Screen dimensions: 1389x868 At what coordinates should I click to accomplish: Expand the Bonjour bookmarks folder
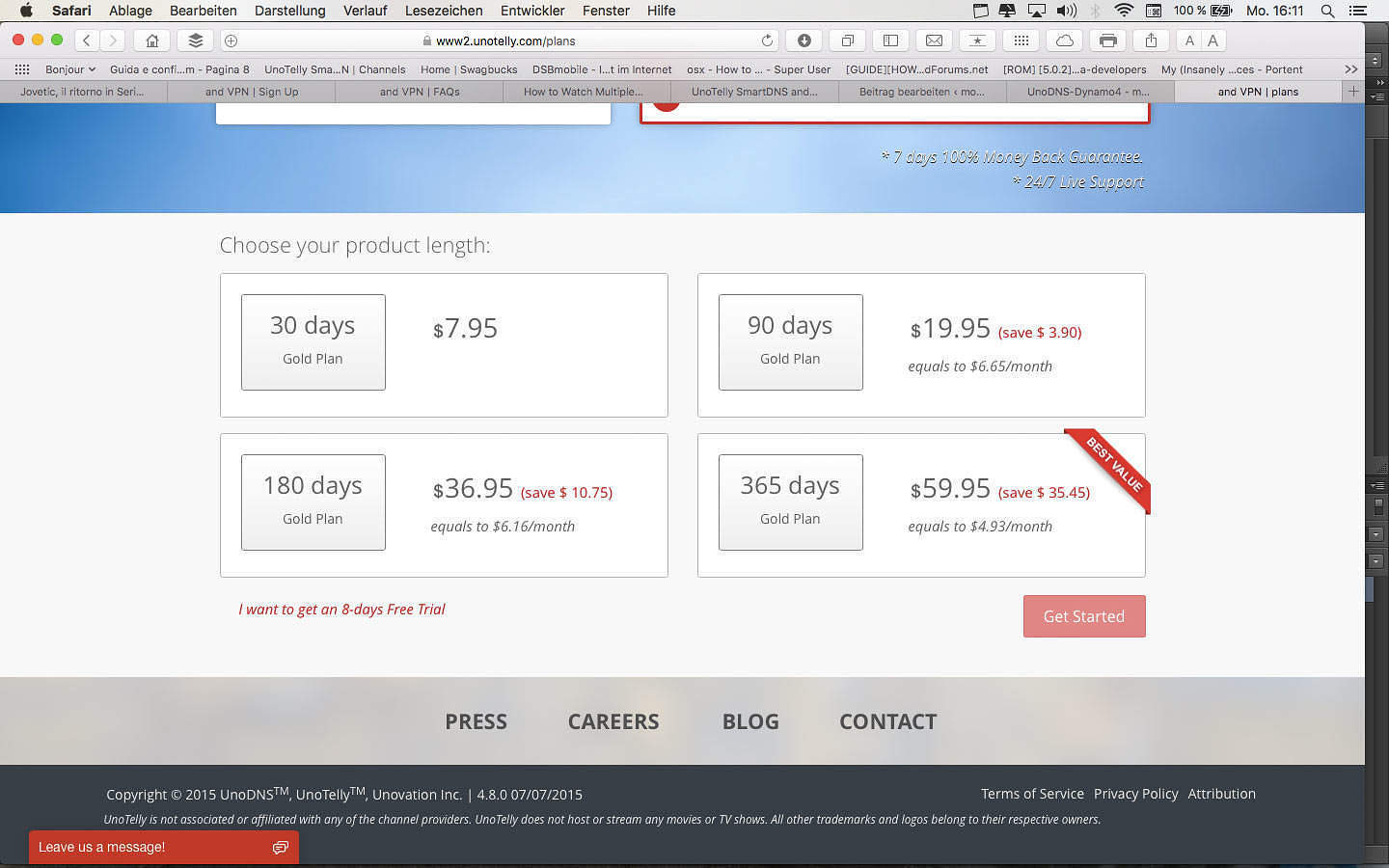[70, 69]
